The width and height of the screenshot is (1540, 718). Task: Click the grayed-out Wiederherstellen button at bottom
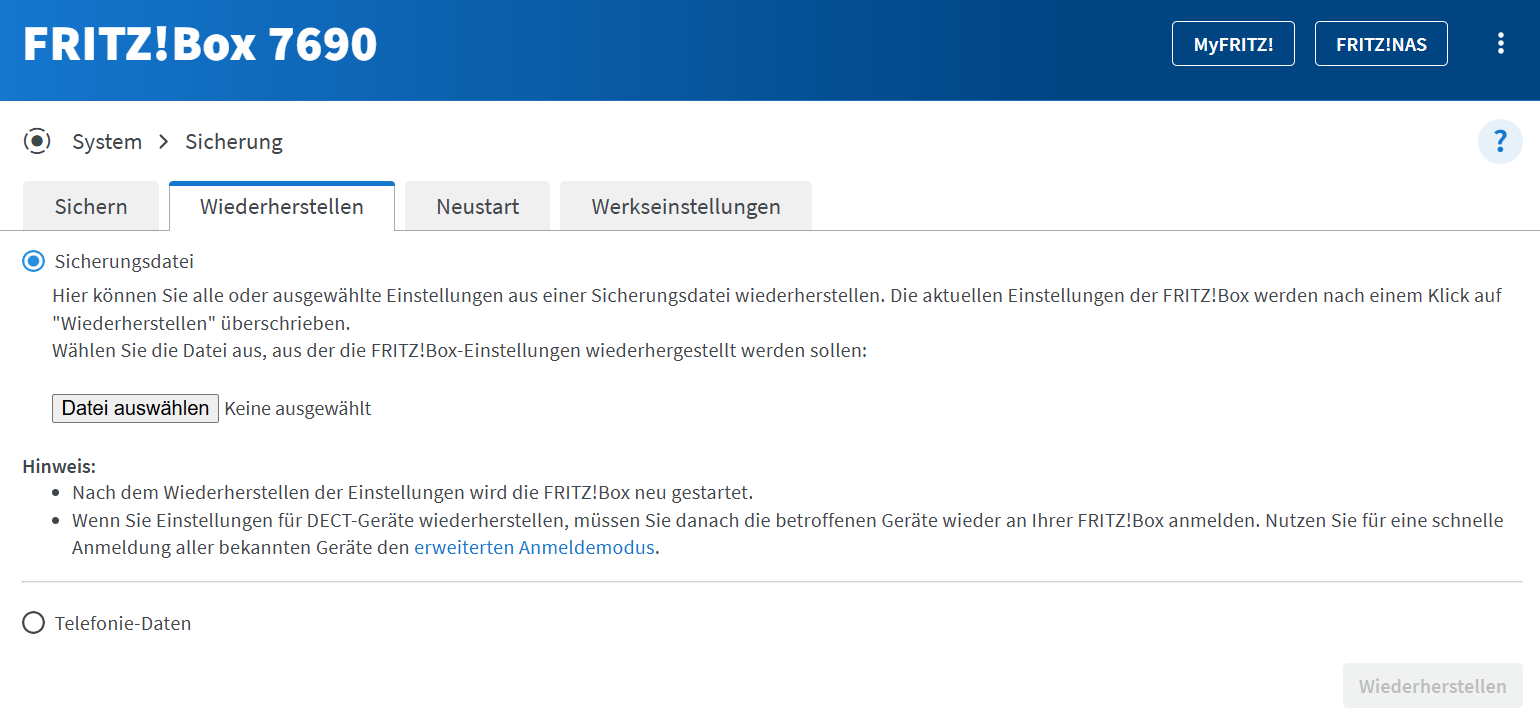(1432, 686)
